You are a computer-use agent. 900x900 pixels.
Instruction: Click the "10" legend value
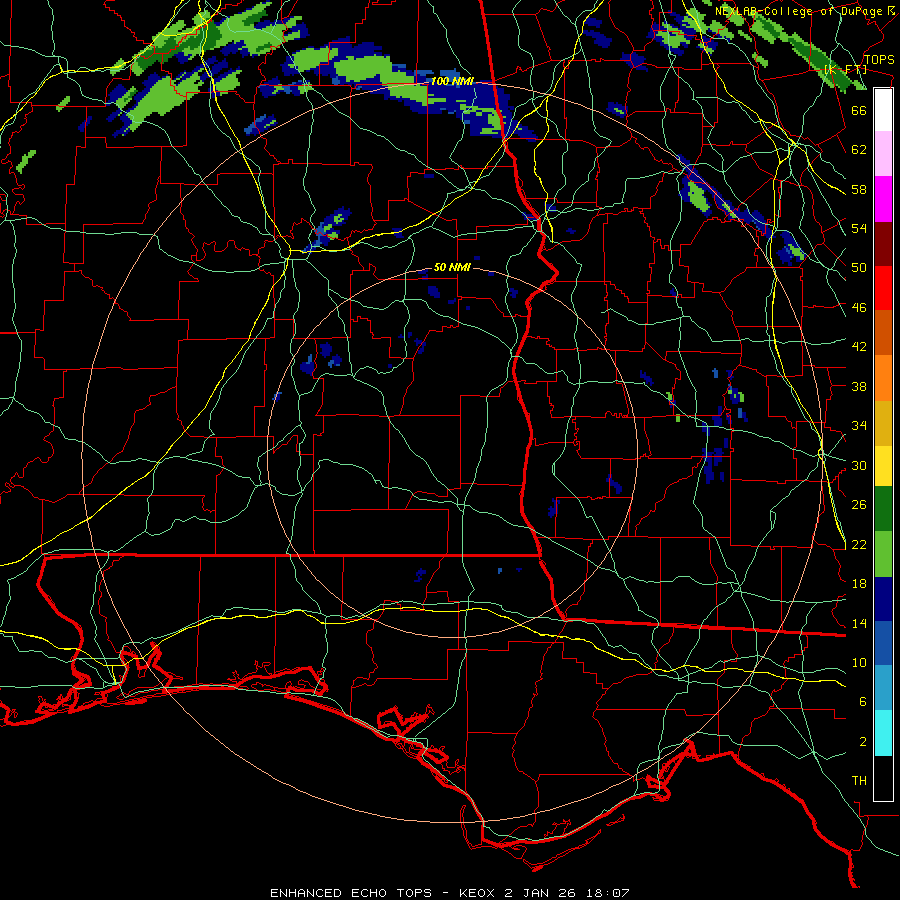point(859,663)
